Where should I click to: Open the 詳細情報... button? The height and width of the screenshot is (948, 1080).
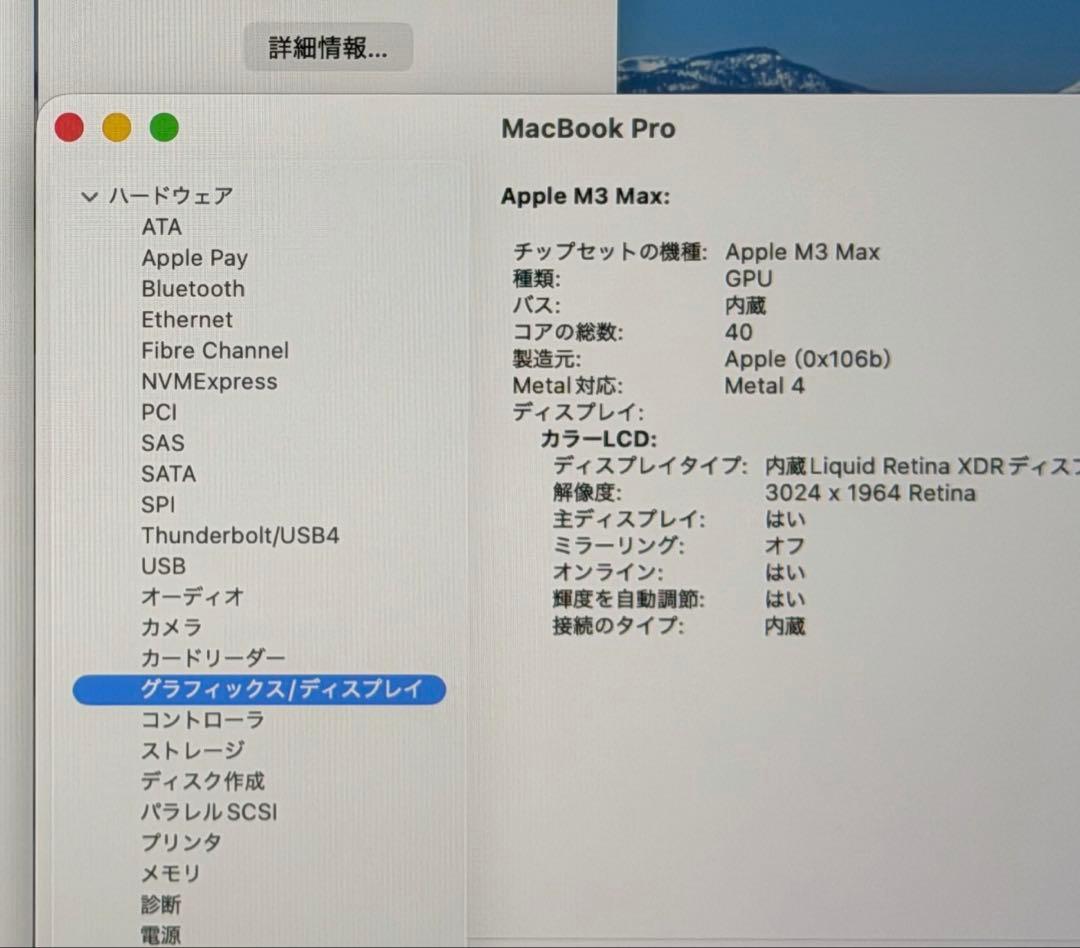[328, 47]
